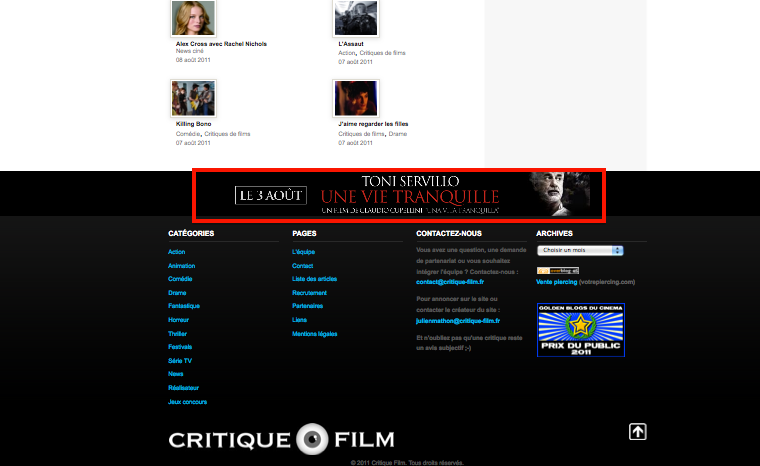Open the Jeux concours category link

pyautogui.click(x=187, y=402)
